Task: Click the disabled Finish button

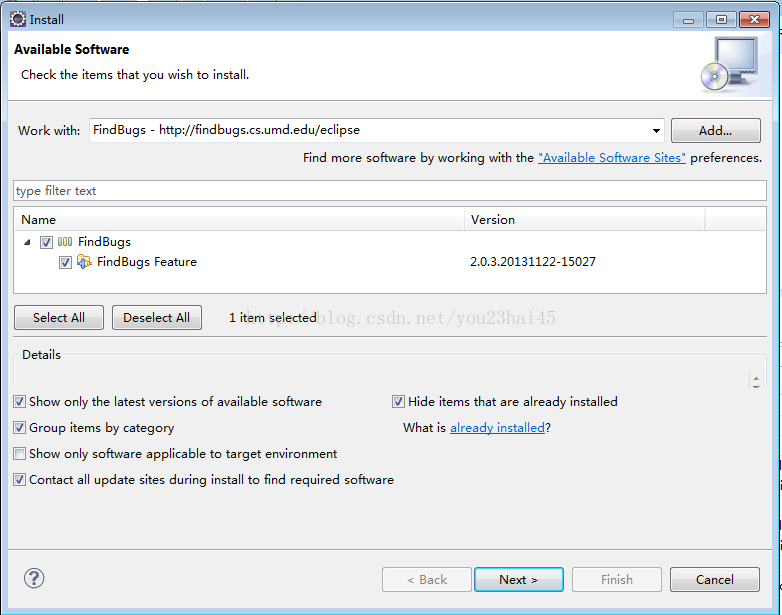Action: pos(616,580)
